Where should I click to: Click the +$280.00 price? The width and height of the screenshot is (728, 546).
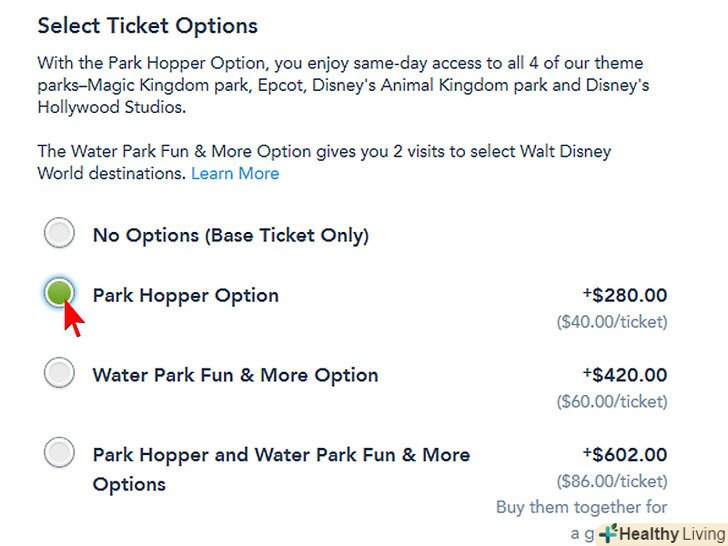pyautogui.click(x=625, y=296)
